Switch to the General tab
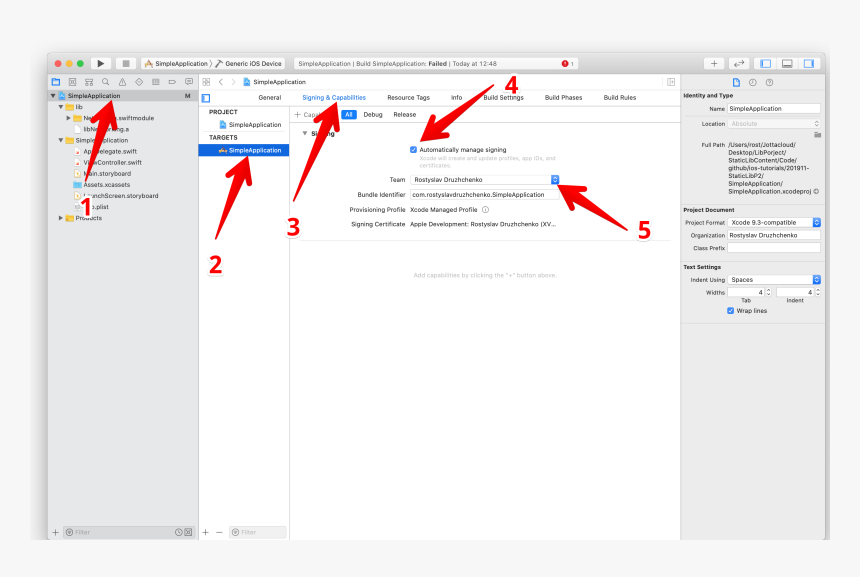This screenshot has width=860, height=577. coord(270,98)
